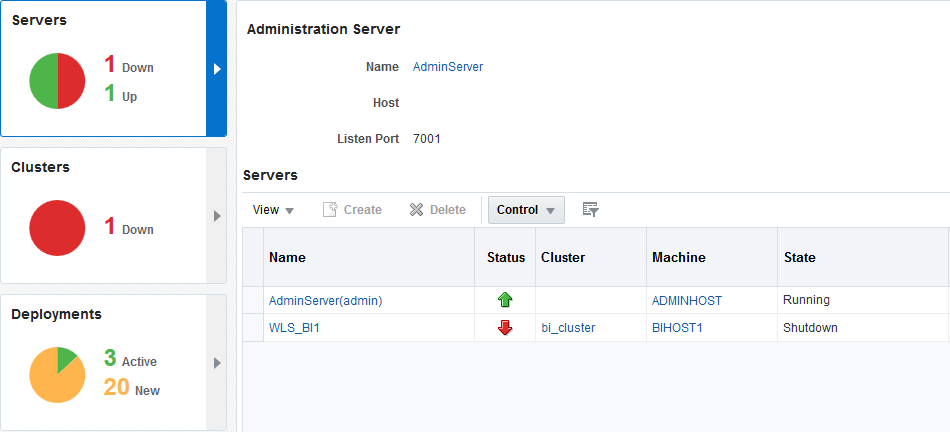Open the View dropdown menu

click(x=273, y=210)
